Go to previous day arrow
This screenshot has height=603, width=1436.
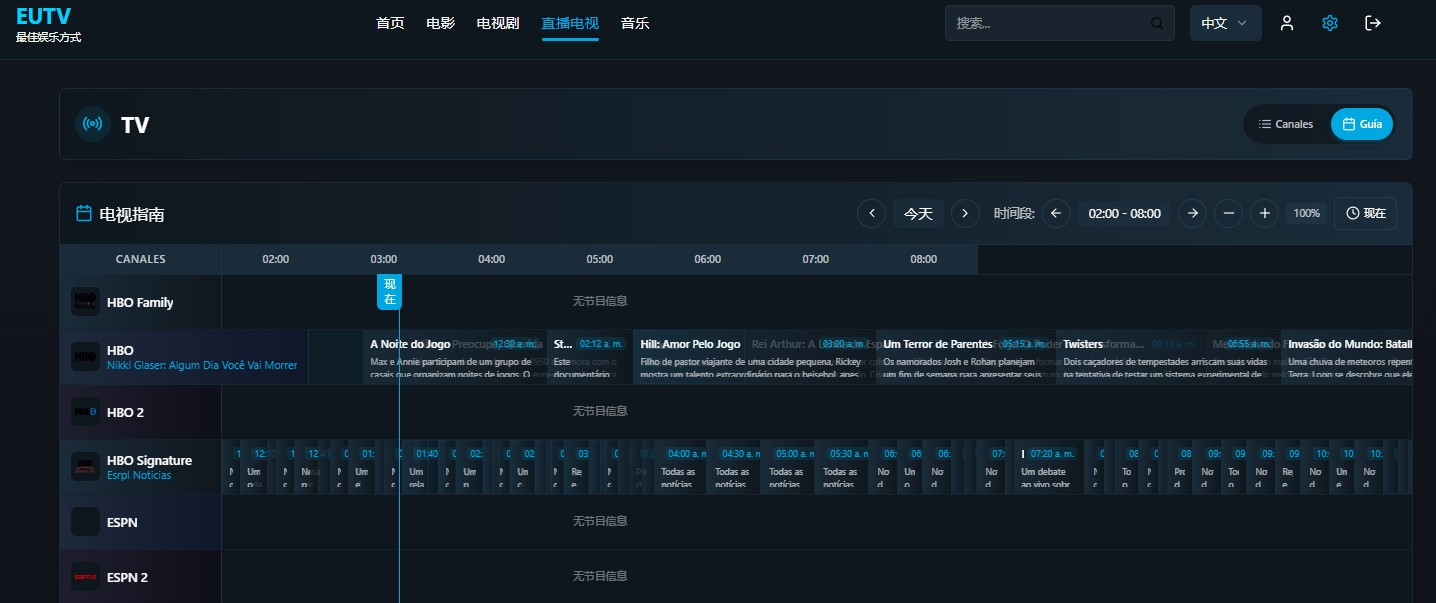tap(872, 213)
